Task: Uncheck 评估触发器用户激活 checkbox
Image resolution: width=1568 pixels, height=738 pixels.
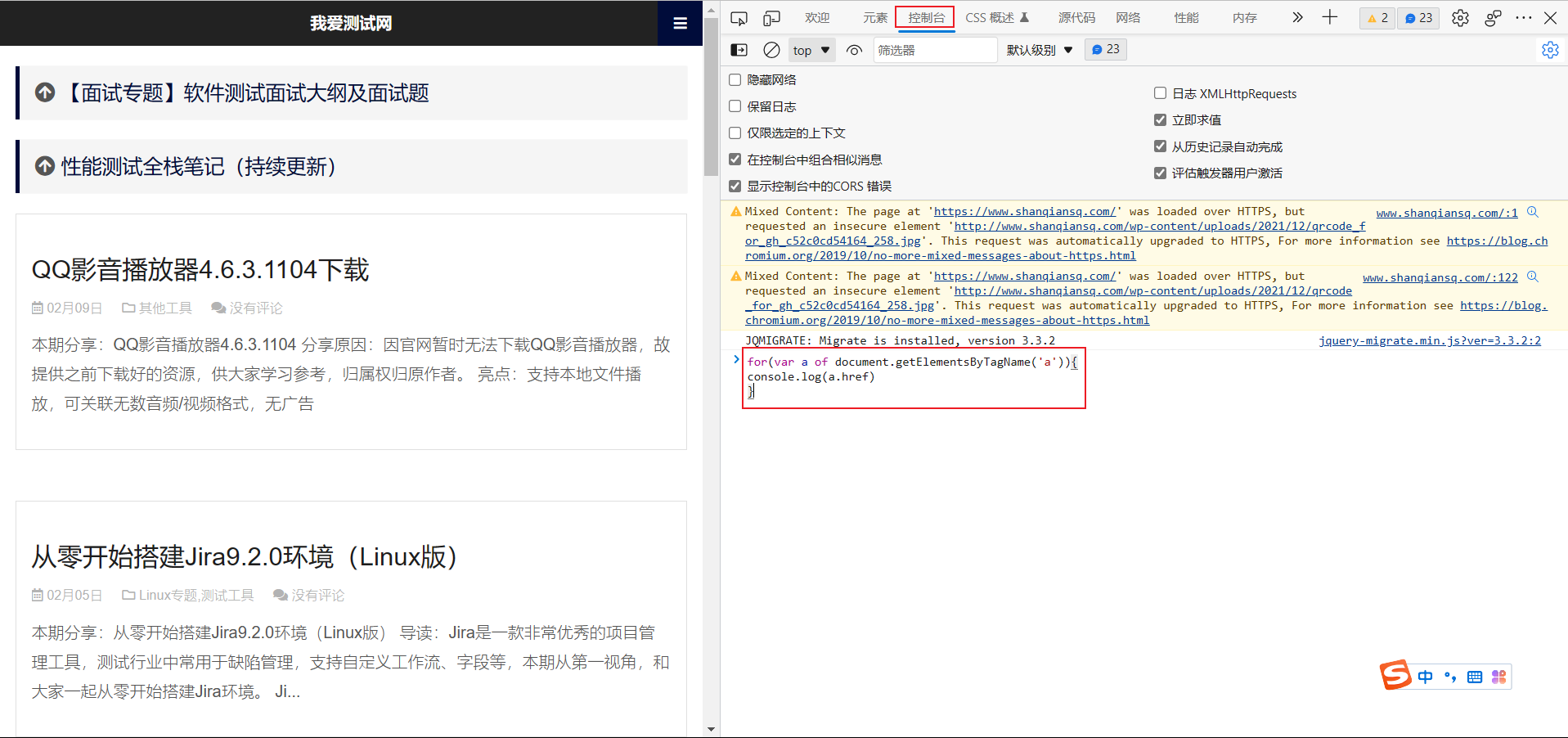Action: click(x=1160, y=173)
